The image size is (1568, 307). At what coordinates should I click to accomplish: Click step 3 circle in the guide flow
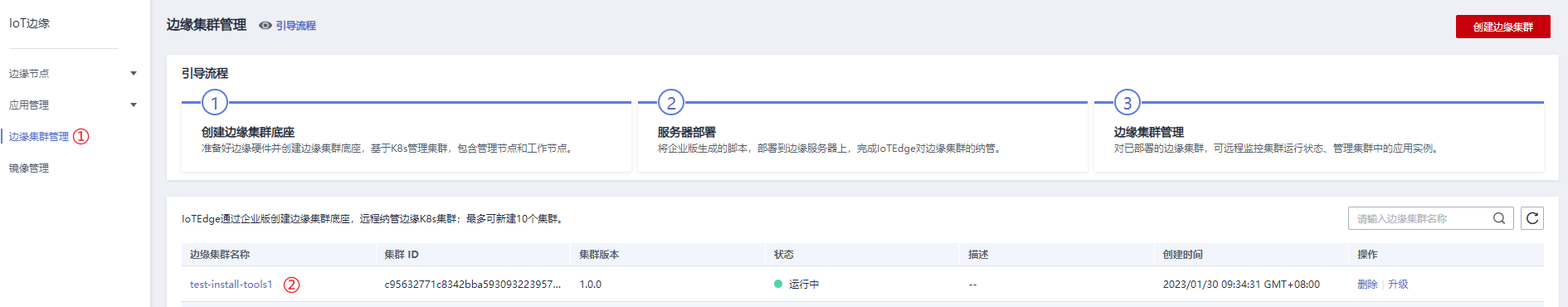click(1127, 103)
